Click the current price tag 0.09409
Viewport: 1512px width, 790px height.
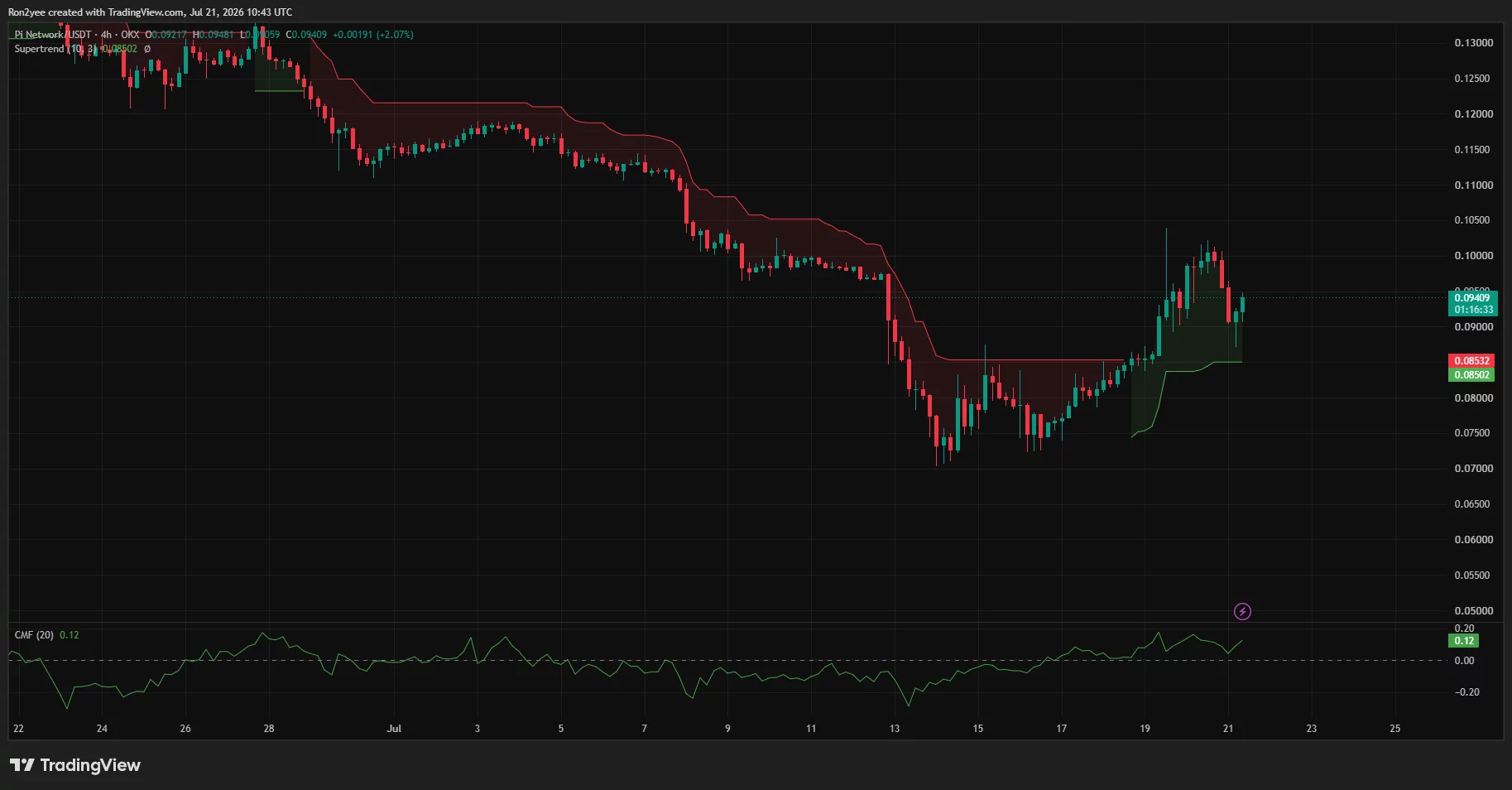[x=1472, y=298]
